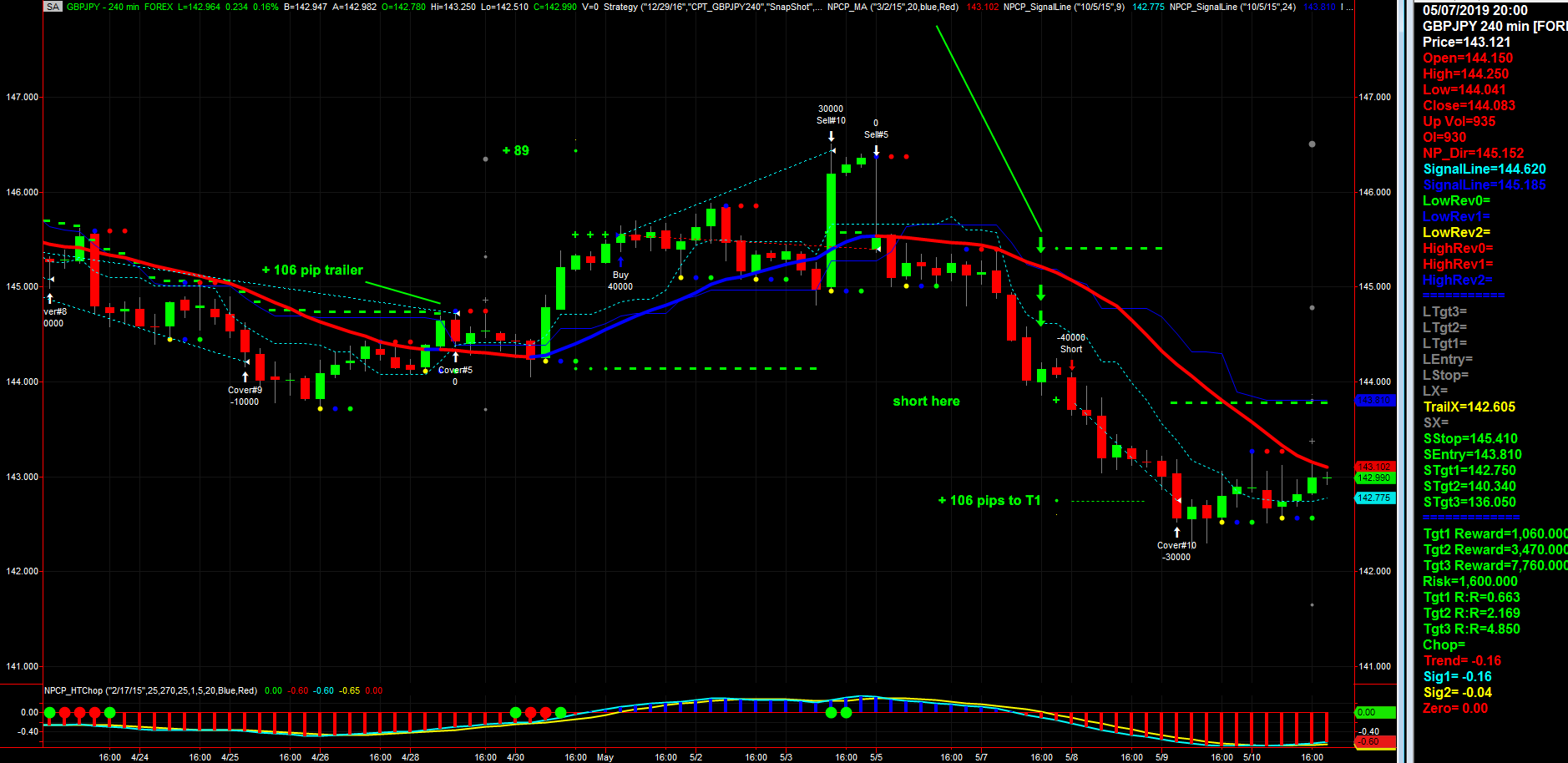The image size is (1568, 763).
Task: Click the Sig1= -0.16 row
Action: click(1458, 676)
